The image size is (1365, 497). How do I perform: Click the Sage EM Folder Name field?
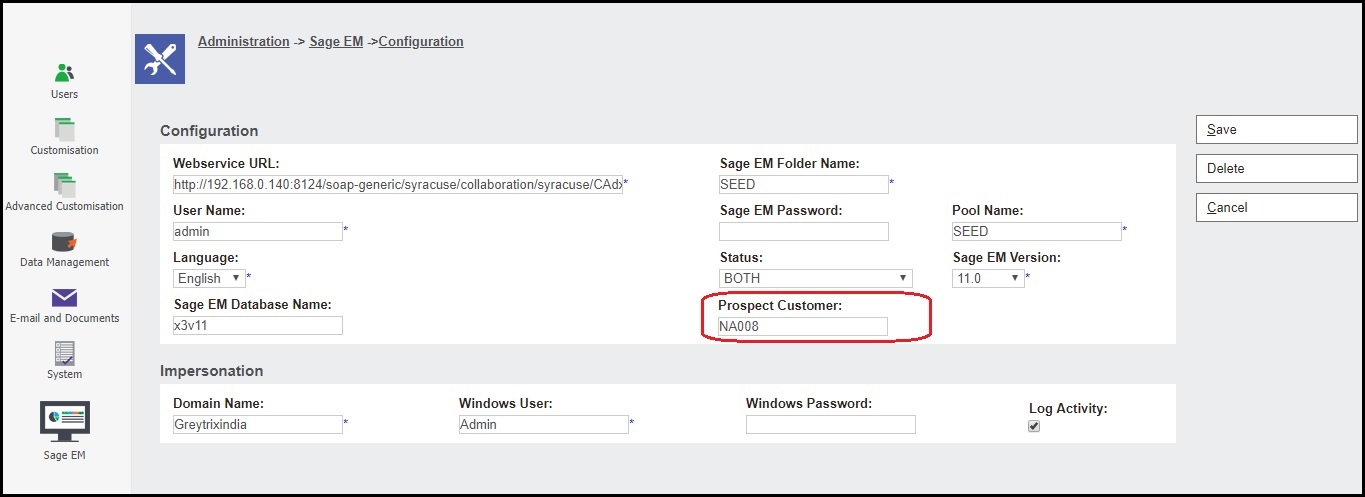804,184
